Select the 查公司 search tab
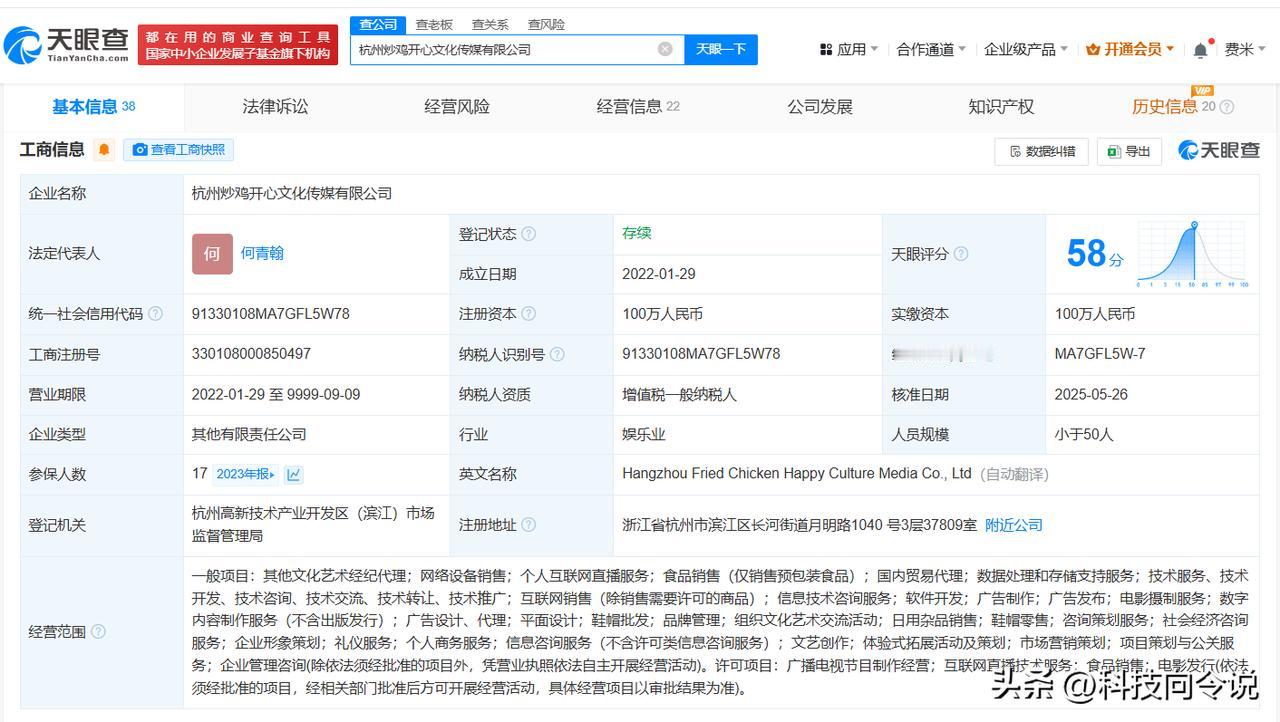Screen dimensions: 1280x722 (378, 25)
